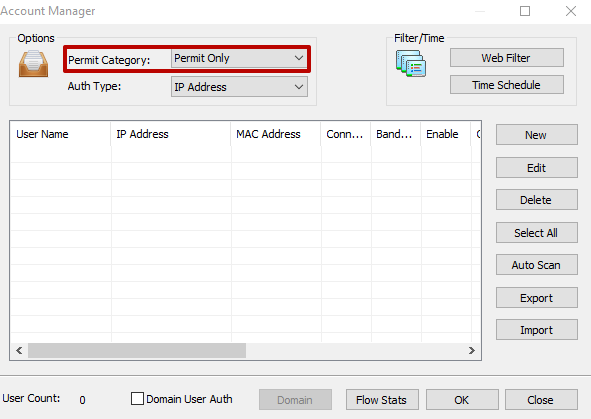This screenshot has width=591, height=419.
Task: Enable the Domain User Auth checkbox
Action: 137,399
